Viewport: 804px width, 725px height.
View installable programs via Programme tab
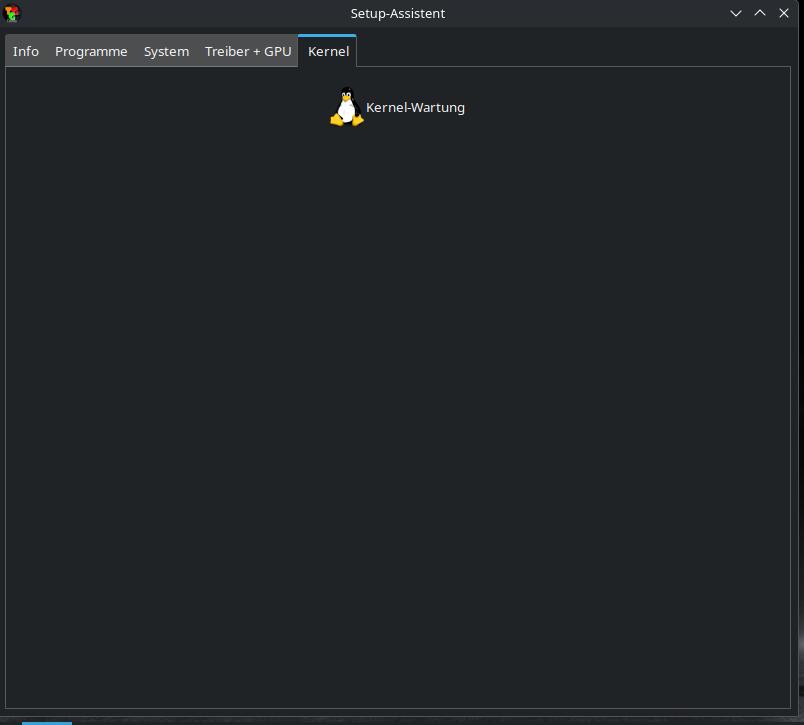91,52
